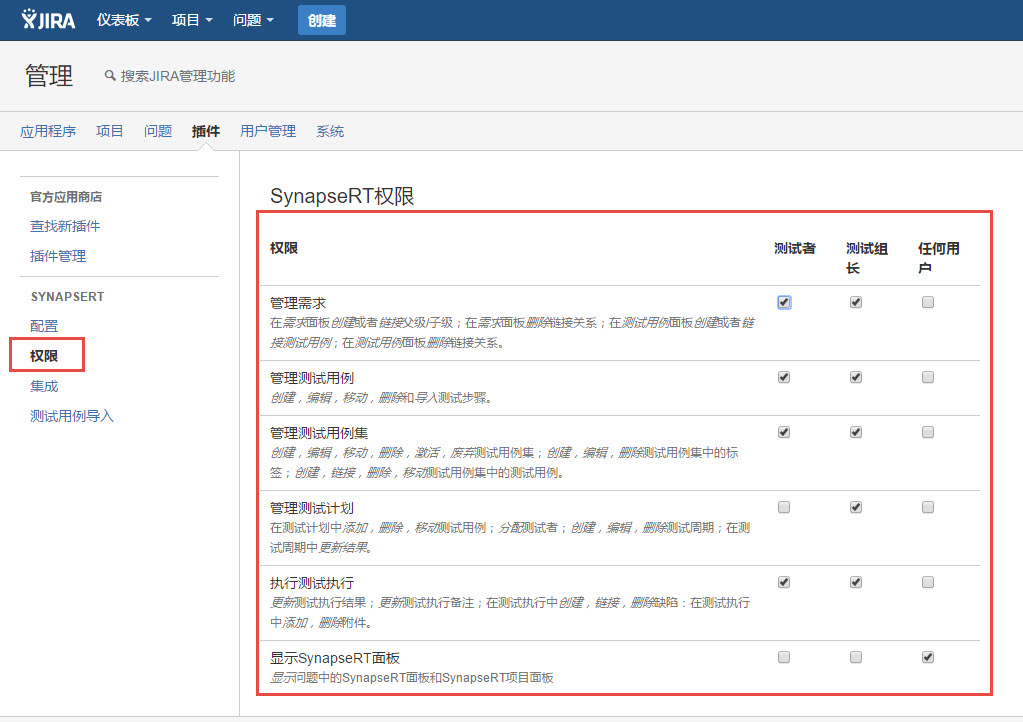1023x722 pixels.
Task: Uncheck 执行测试执行 for 测试者
Action: [784, 582]
